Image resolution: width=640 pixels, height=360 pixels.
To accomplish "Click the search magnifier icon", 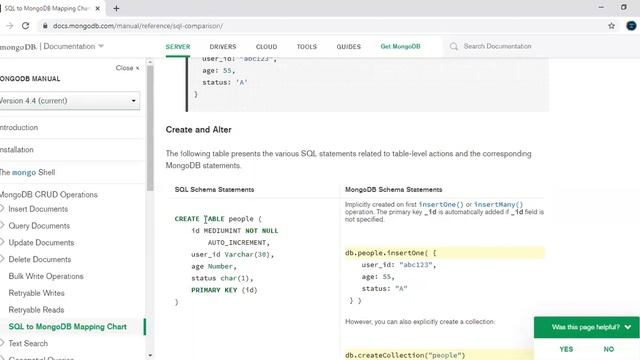I will pos(454,47).
